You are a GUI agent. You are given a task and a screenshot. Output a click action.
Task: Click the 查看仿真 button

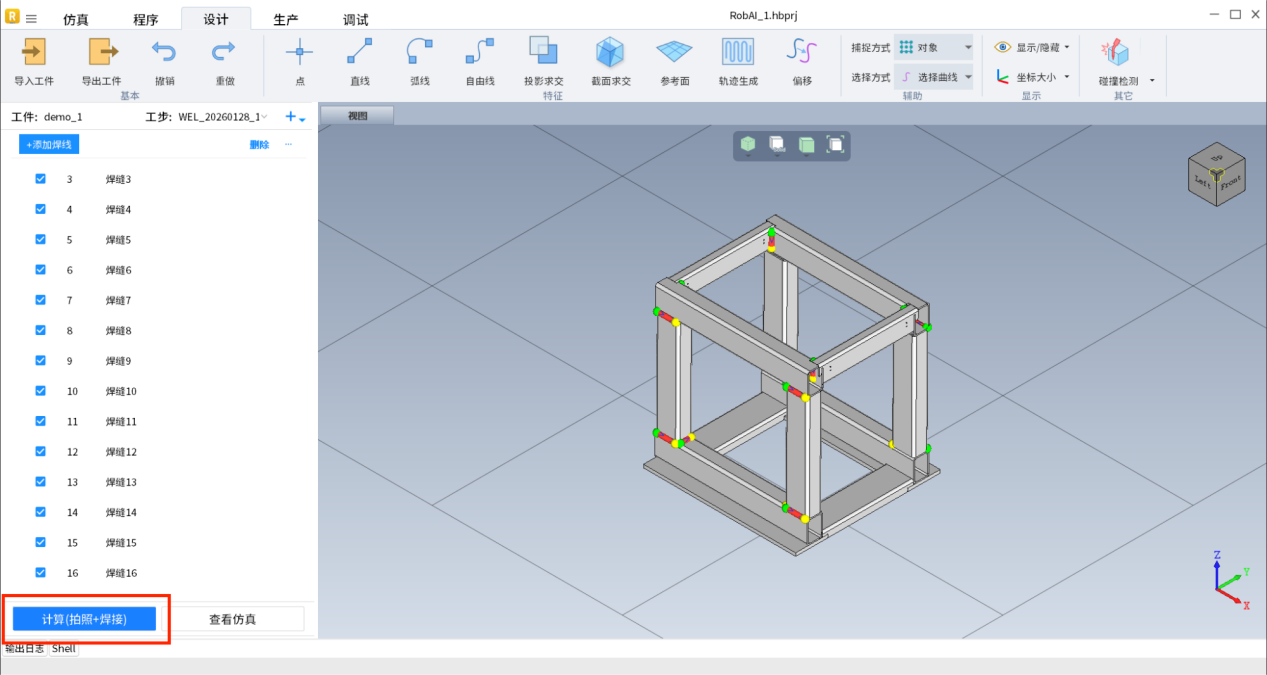pos(232,619)
